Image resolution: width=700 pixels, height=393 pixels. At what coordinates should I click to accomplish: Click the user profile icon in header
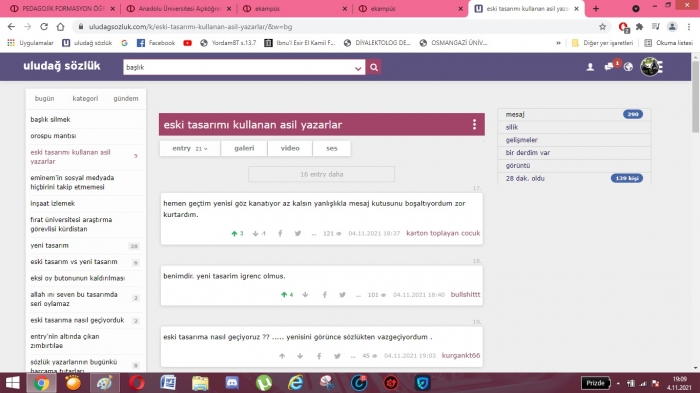tap(590, 67)
